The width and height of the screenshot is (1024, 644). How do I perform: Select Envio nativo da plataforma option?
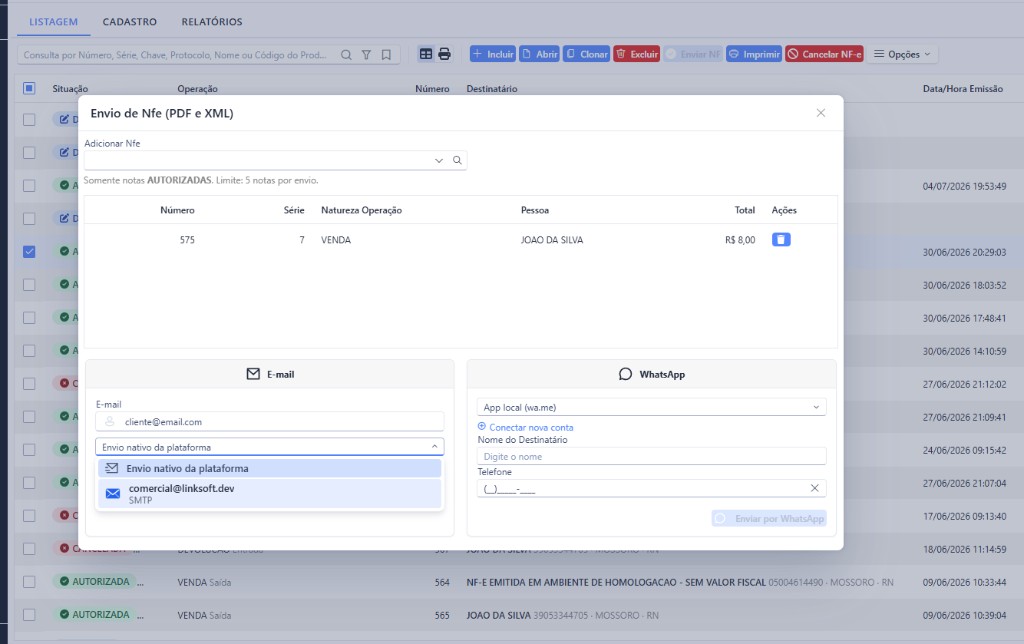pos(270,468)
